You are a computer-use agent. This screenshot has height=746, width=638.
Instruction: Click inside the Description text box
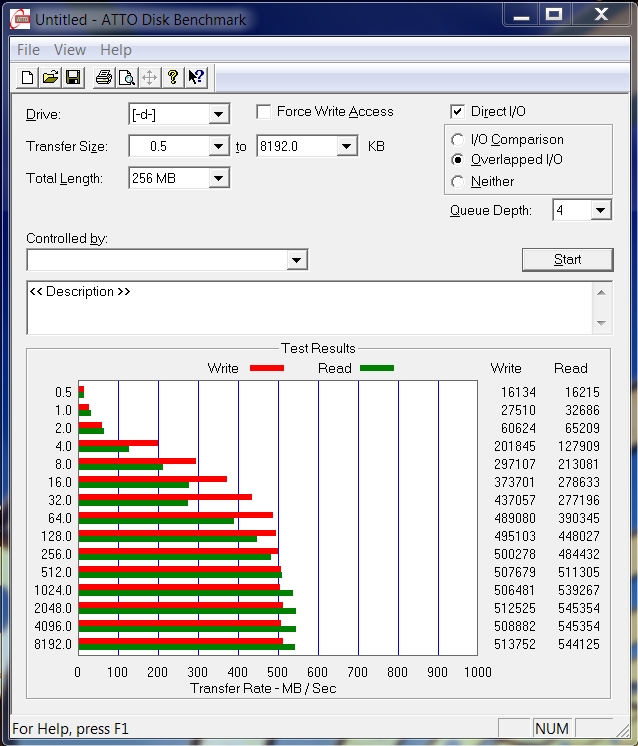(x=300, y=308)
